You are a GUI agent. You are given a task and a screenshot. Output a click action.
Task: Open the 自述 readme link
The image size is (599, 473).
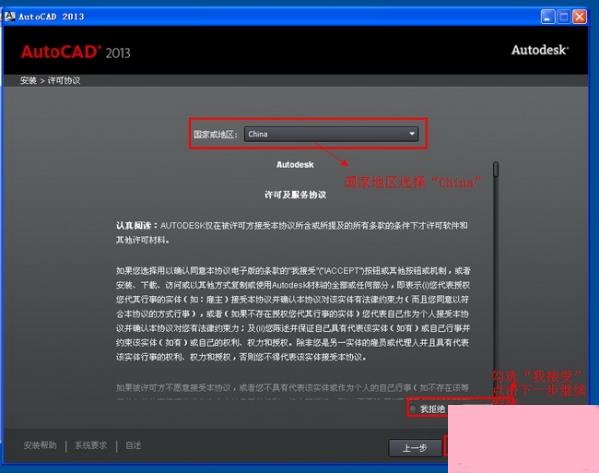point(133,445)
